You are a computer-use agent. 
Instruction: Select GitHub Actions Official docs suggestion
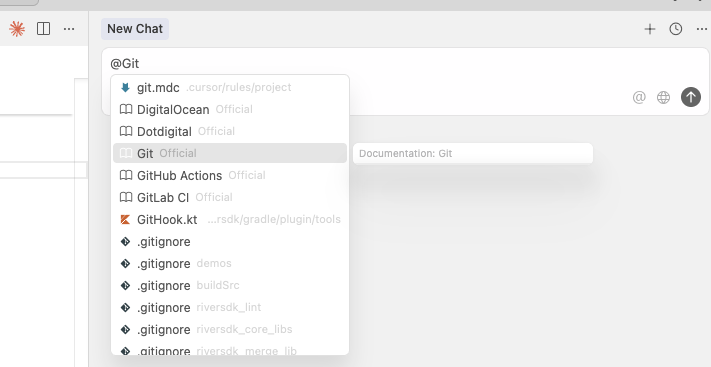230,176
